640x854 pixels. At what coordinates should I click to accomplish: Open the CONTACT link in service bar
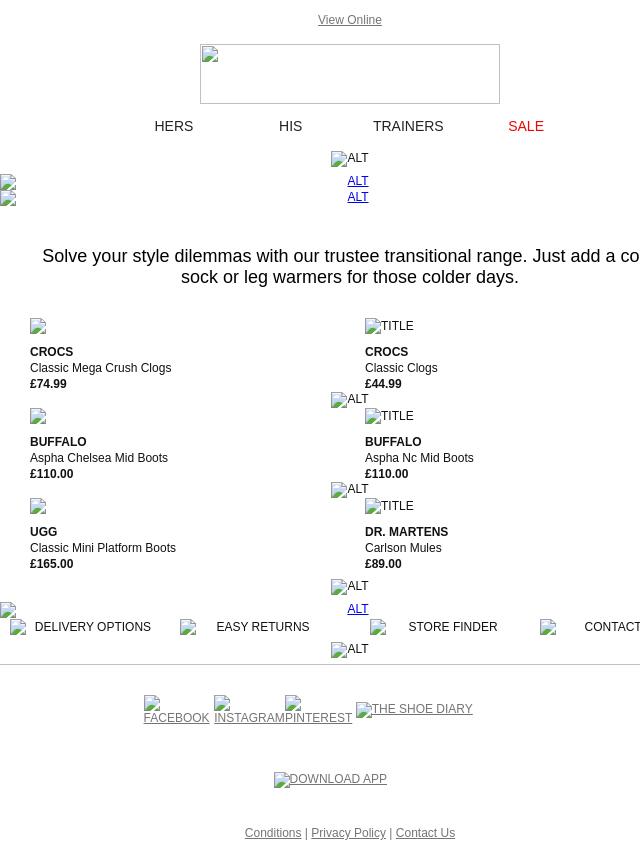[x=612, y=627]
